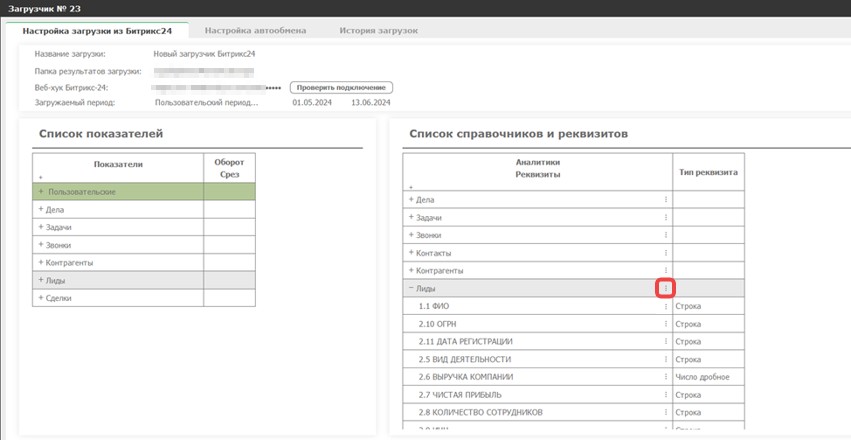The image size is (851, 440).
Task: Click the Показатели column header
Action: click(118, 168)
